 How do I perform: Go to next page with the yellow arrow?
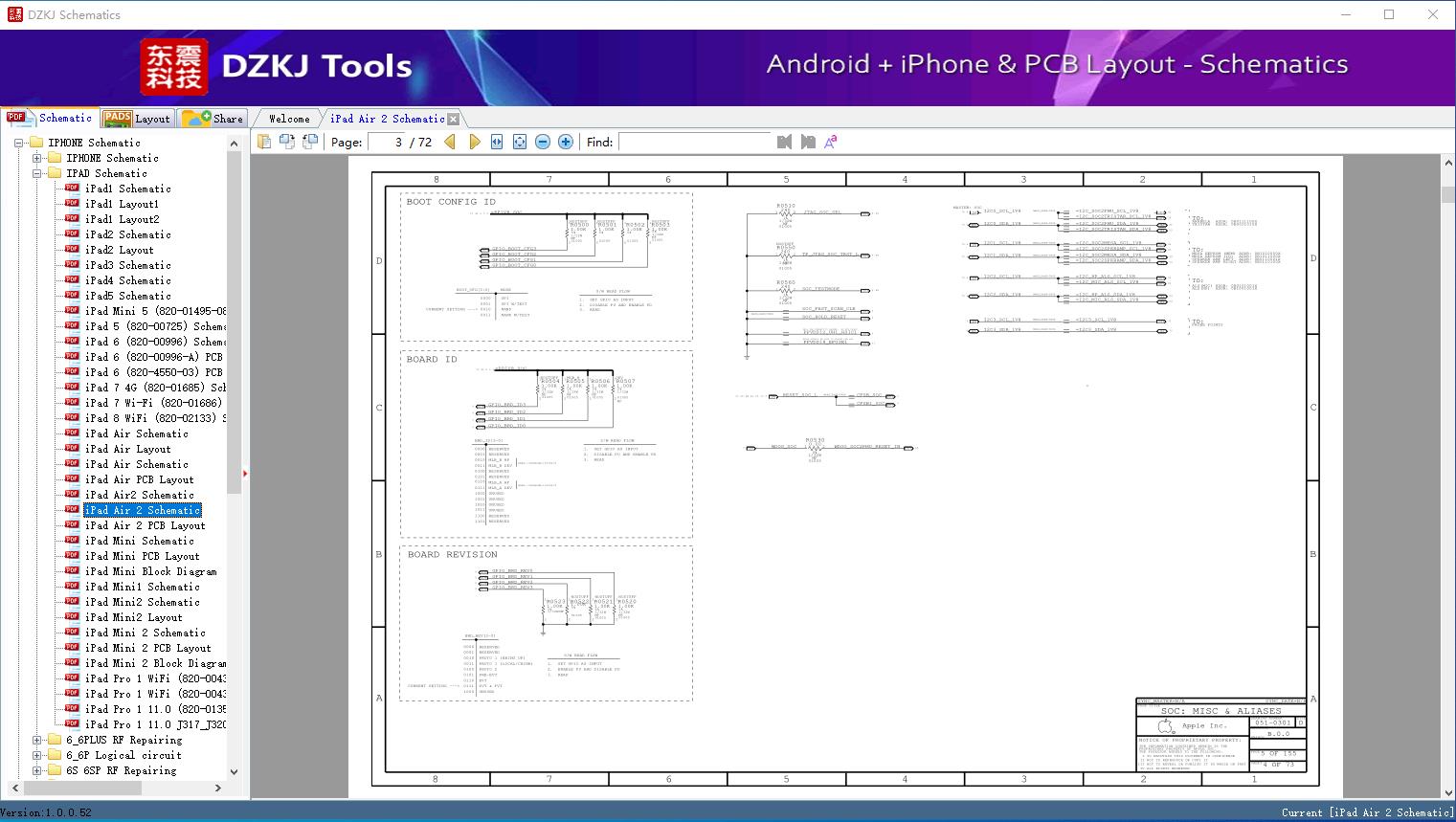pos(475,142)
